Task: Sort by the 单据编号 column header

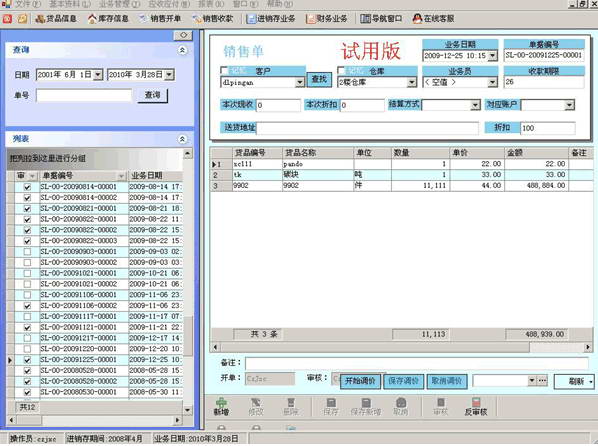Action: pos(83,176)
